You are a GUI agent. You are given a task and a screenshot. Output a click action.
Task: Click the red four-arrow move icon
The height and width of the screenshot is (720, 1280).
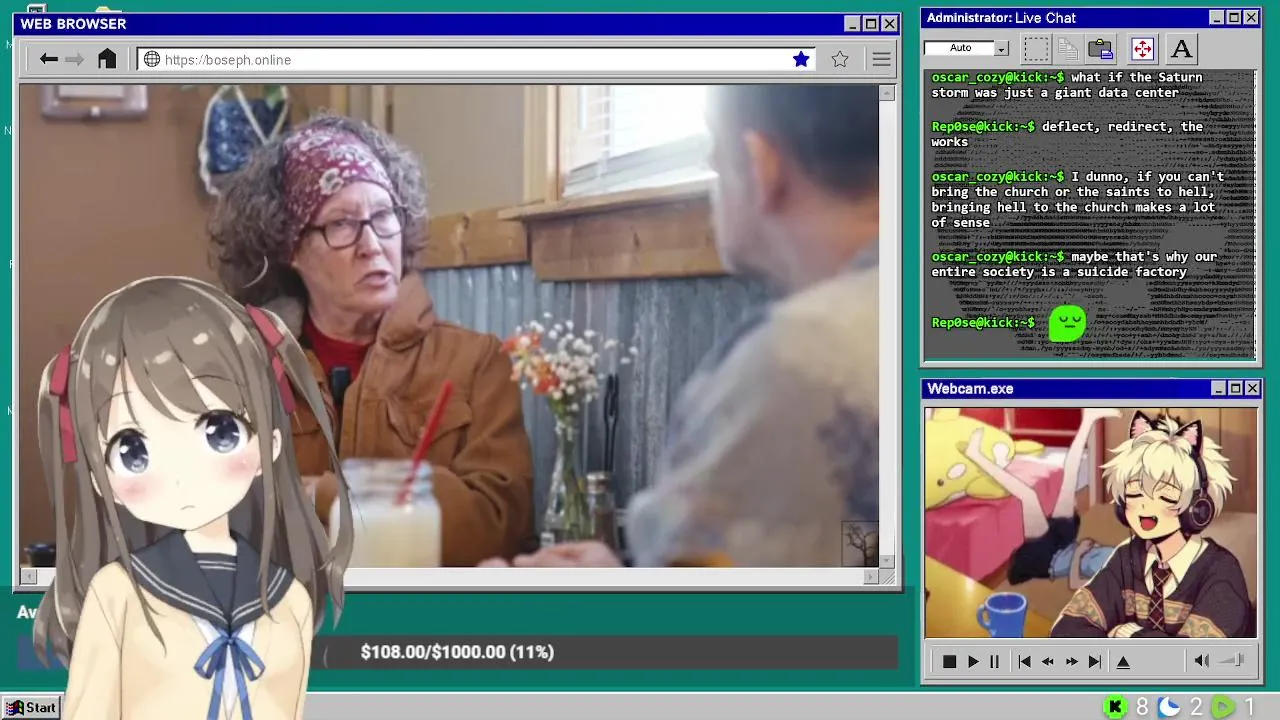pyautogui.click(x=1142, y=48)
